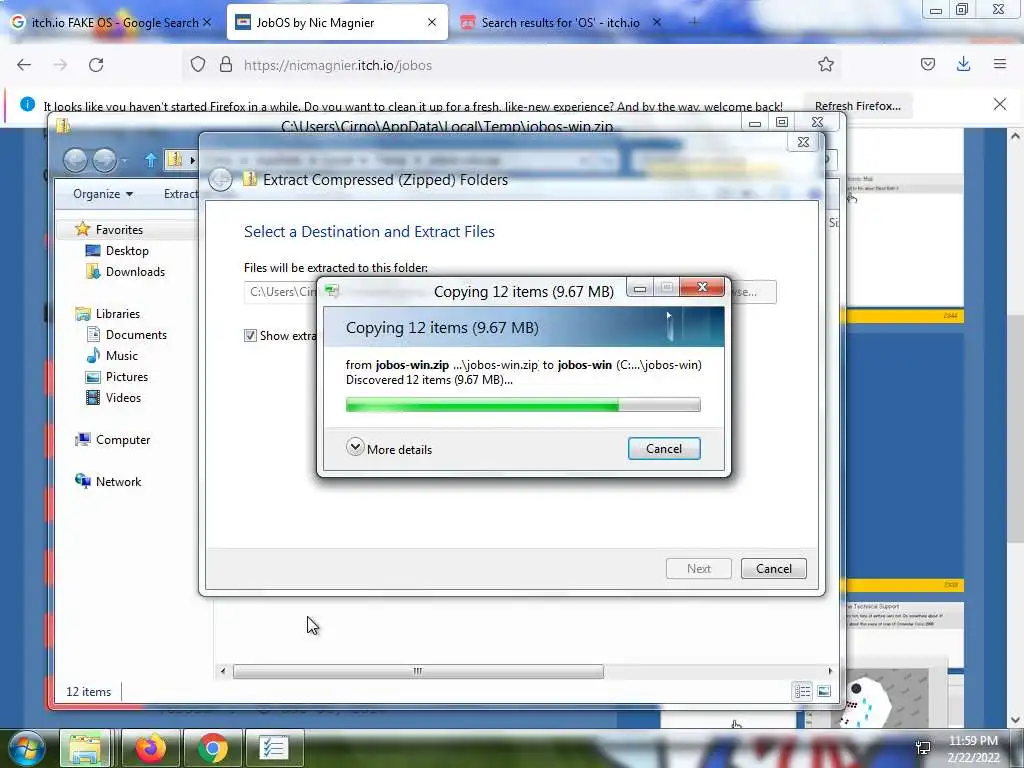Open checklist app in taskbar
This screenshot has width=1024, height=768.
pos(274,748)
